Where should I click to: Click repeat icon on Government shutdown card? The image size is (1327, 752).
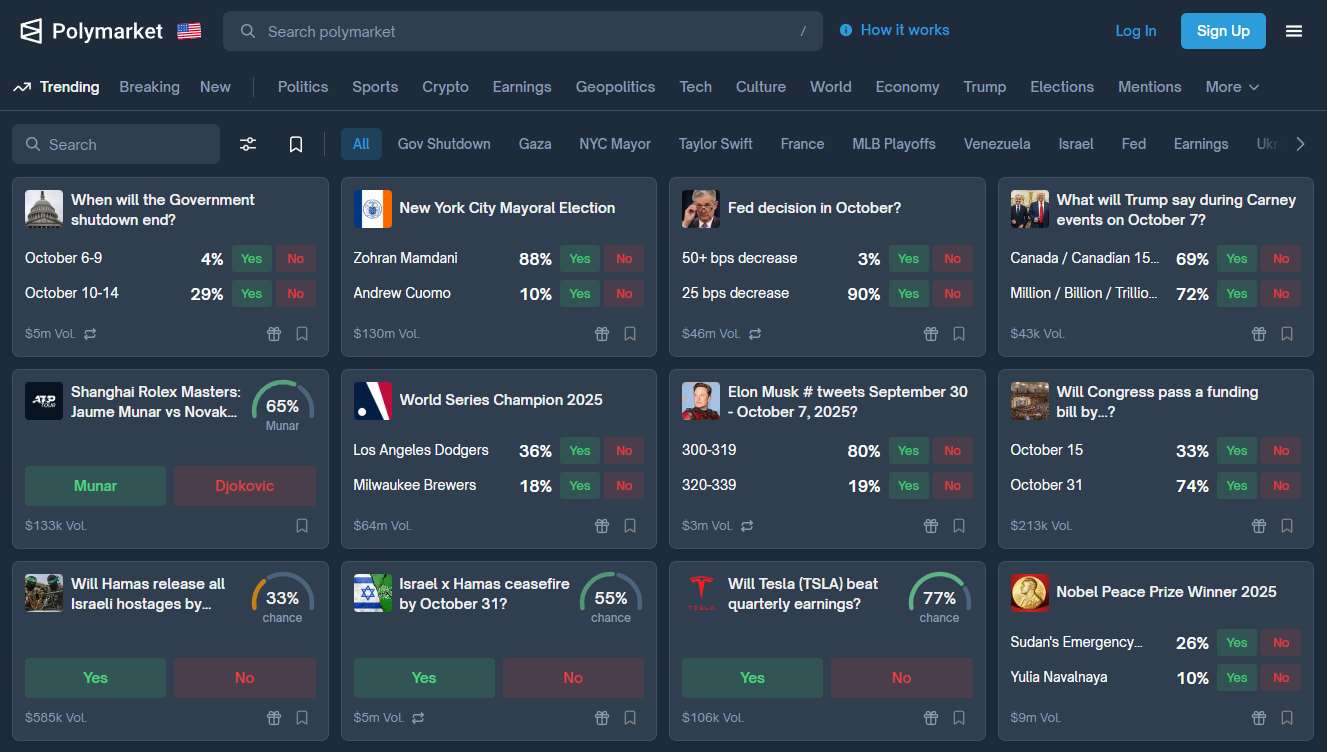(90, 334)
